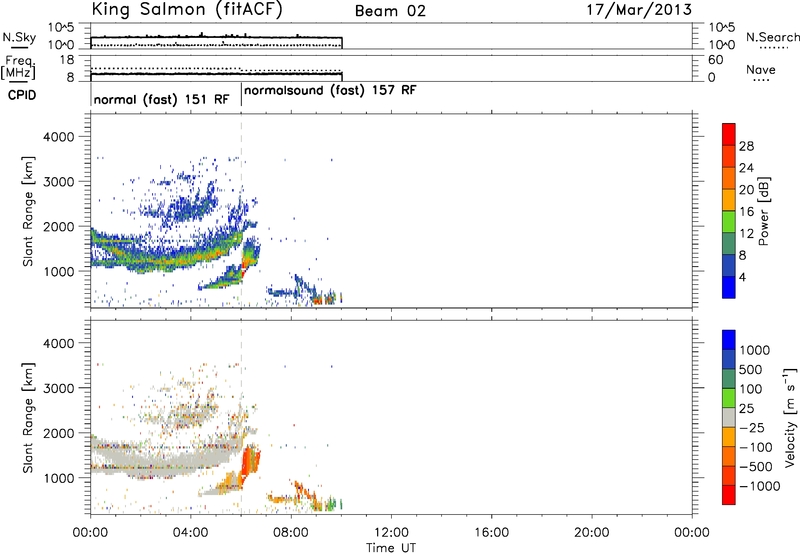The width and height of the screenshot is (800, 554).
Task: Click Slant Range label of velocity panel
Action: pyautogui.click(x=28, y=418)
